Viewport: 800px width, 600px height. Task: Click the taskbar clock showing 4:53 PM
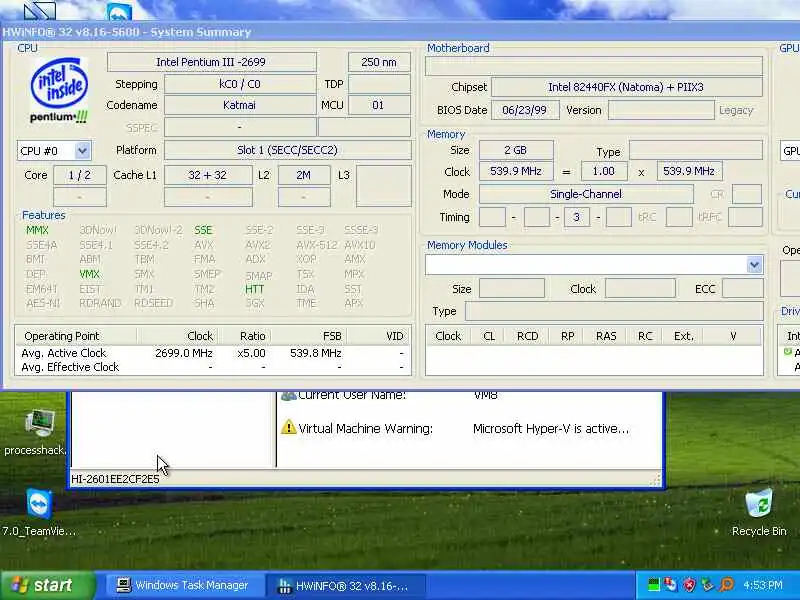[763, 585]
